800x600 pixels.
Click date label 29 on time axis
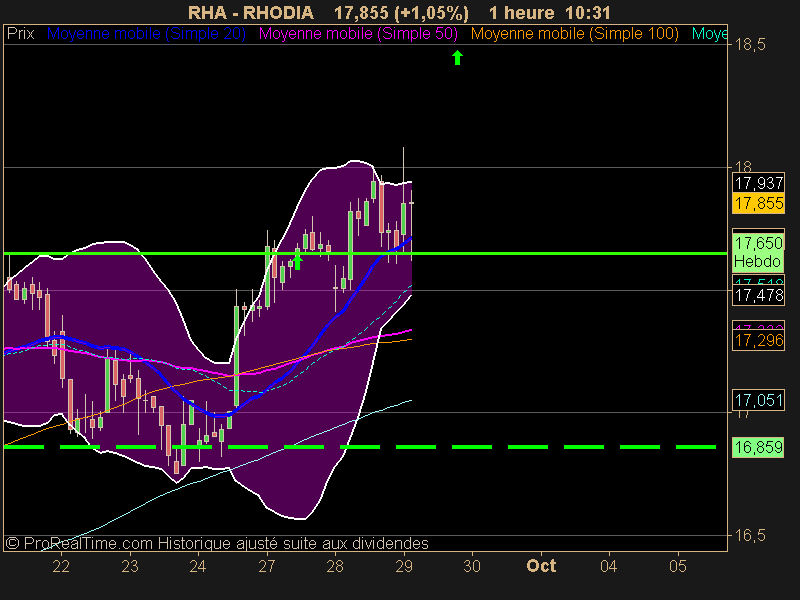(x=404, y=566)
